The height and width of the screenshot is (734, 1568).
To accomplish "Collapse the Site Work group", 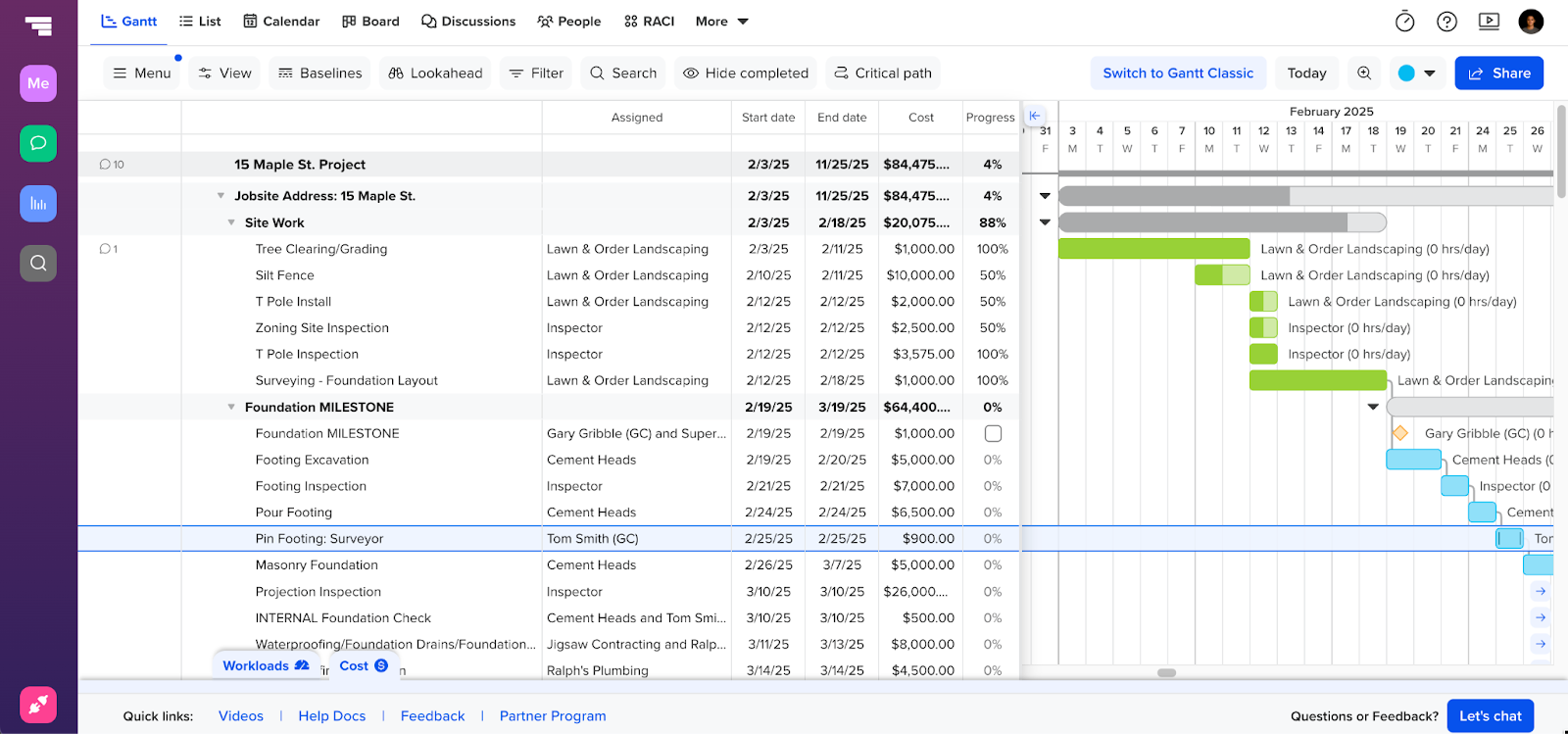I will point(231,222).
